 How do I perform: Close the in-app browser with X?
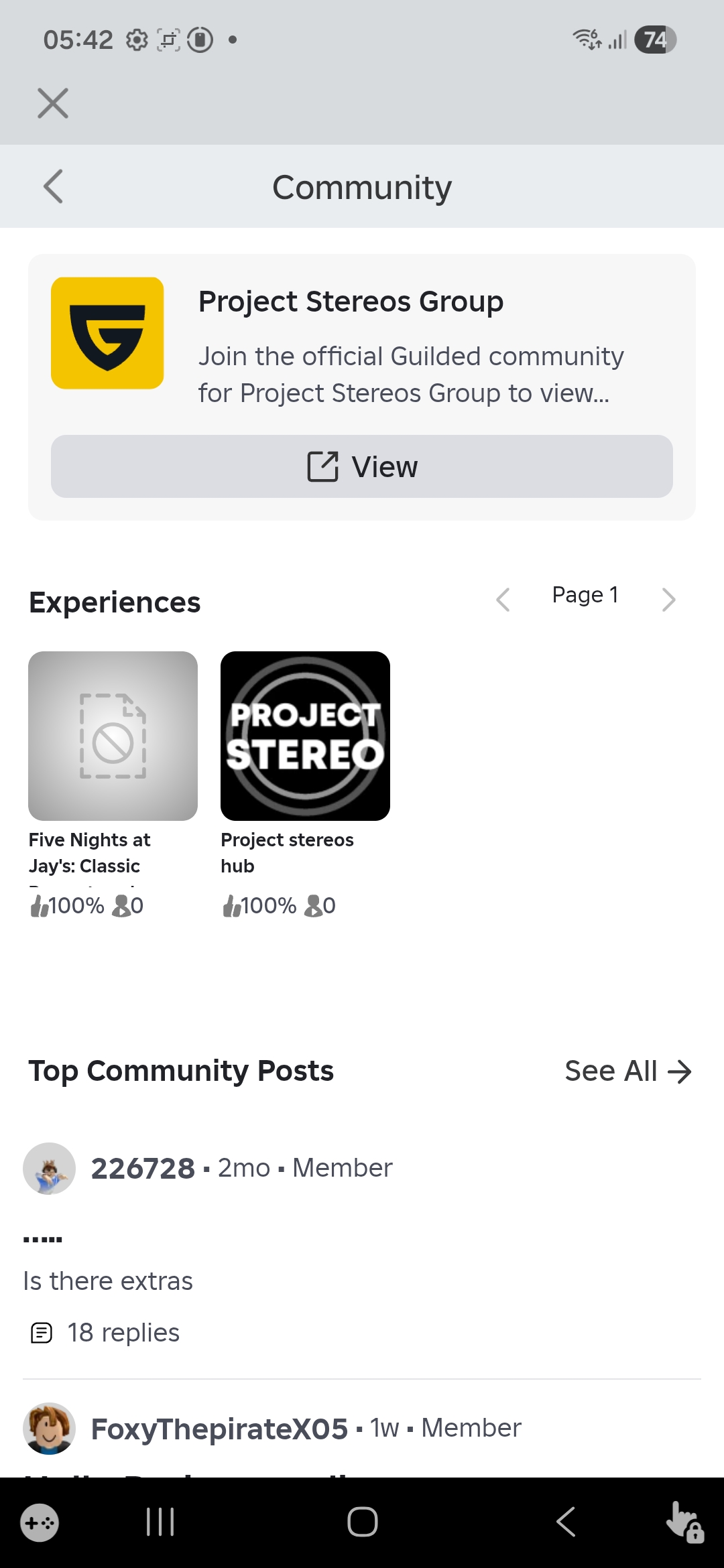(x=53, y=103)
